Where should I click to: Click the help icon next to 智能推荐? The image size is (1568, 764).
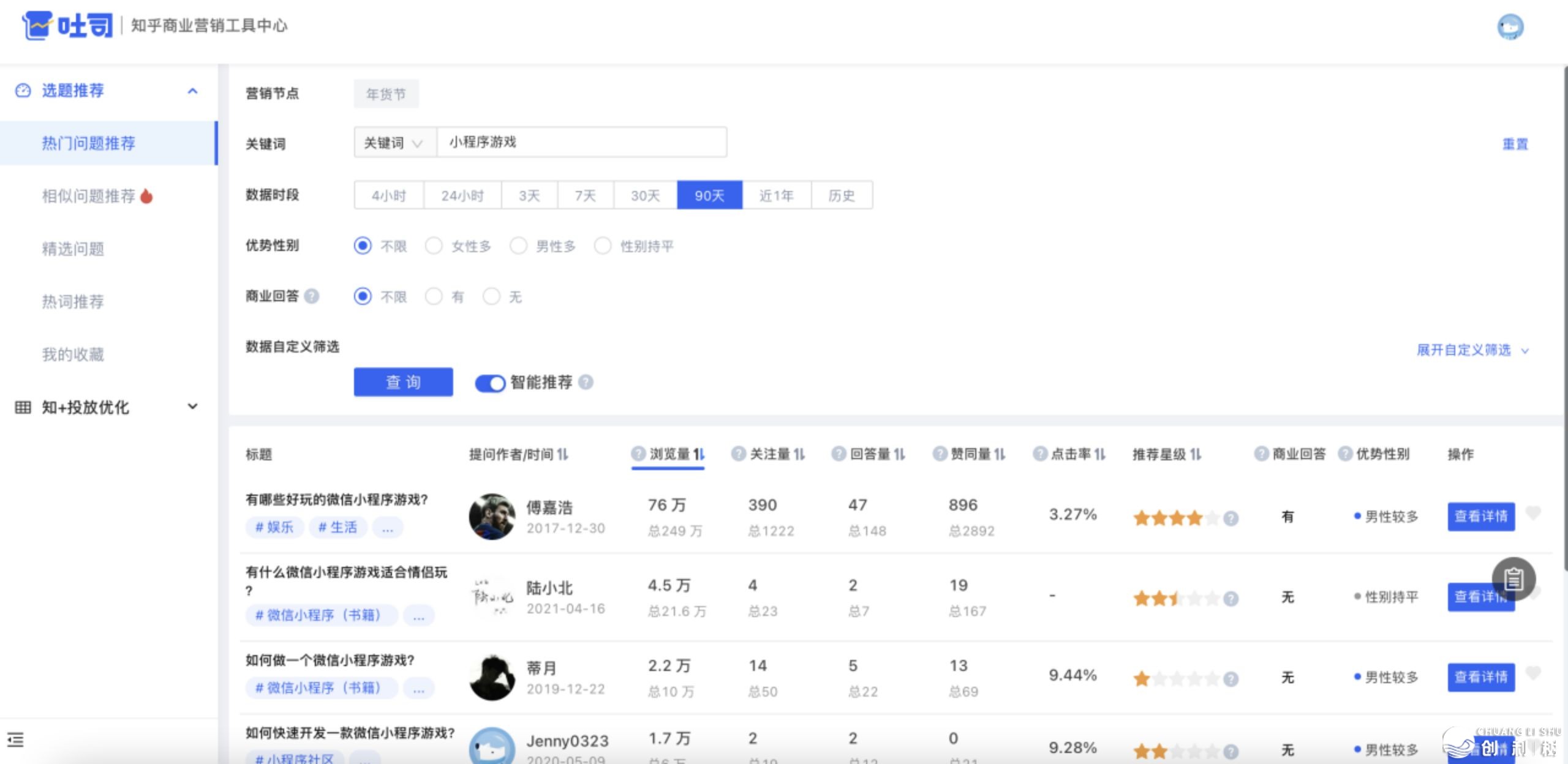586,382
